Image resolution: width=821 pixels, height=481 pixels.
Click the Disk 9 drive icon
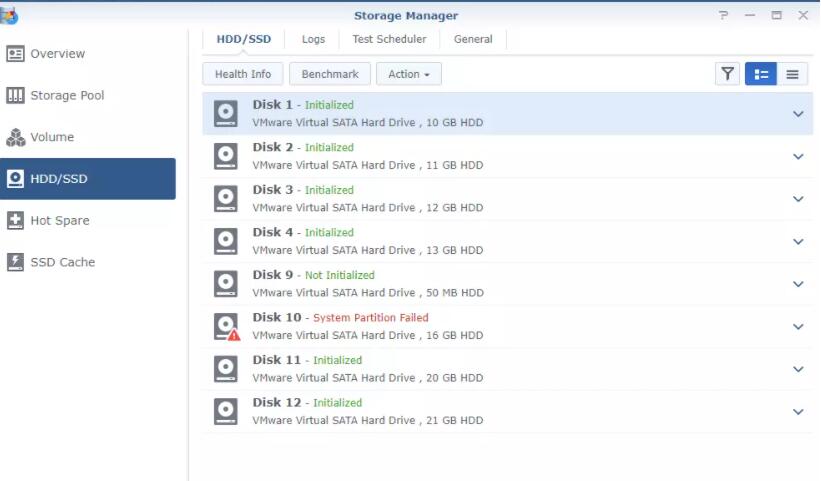pos(226,284)
